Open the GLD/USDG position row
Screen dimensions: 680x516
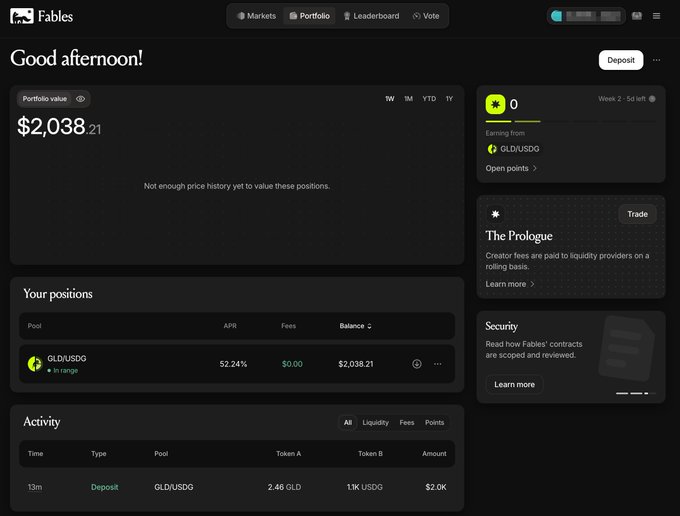[x=237, y=364]
